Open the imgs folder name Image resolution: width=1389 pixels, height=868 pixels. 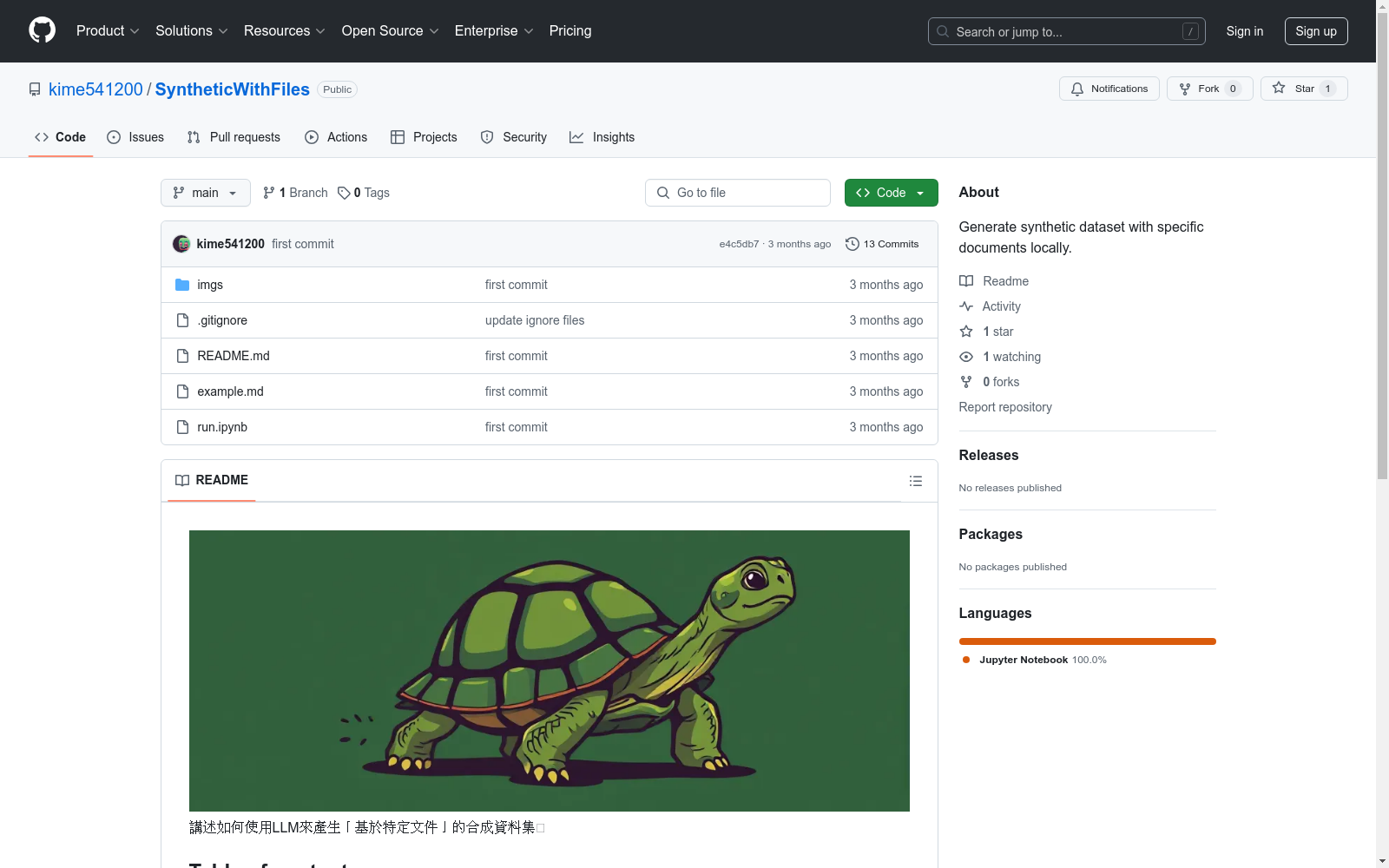[x=210, y=285]
